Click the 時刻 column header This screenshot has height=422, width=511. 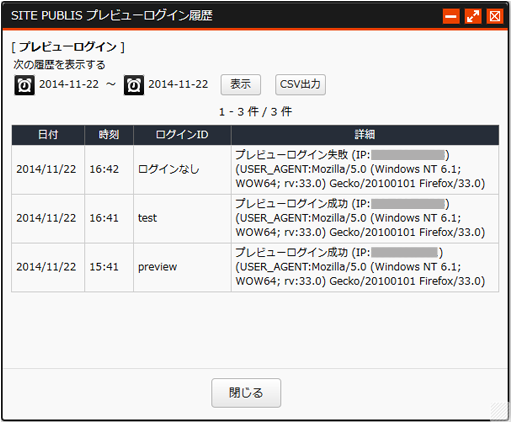point(109,135)
